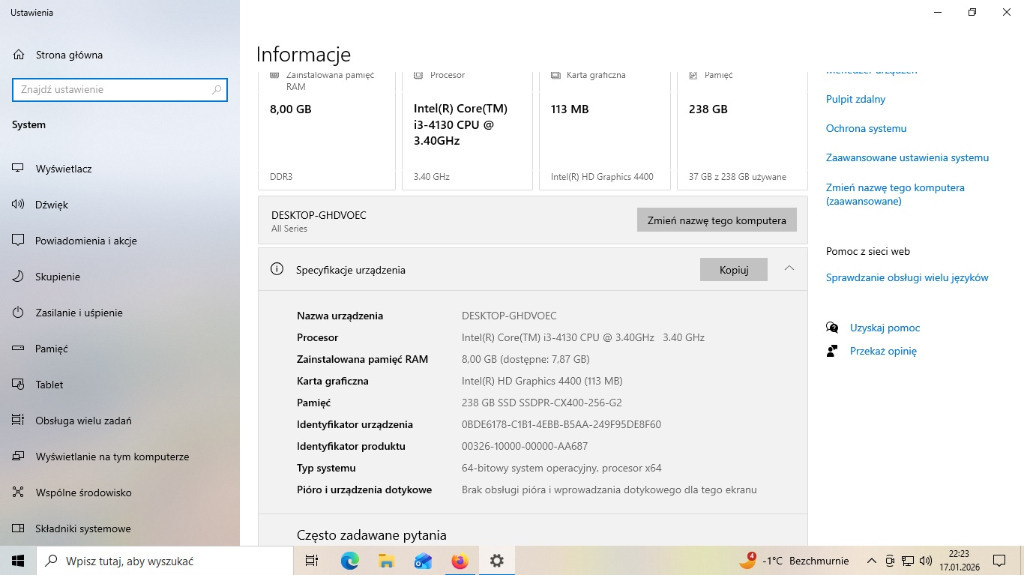Open Obsługa wielu zadań icon

pyautogui.click(x=18, y=420)
